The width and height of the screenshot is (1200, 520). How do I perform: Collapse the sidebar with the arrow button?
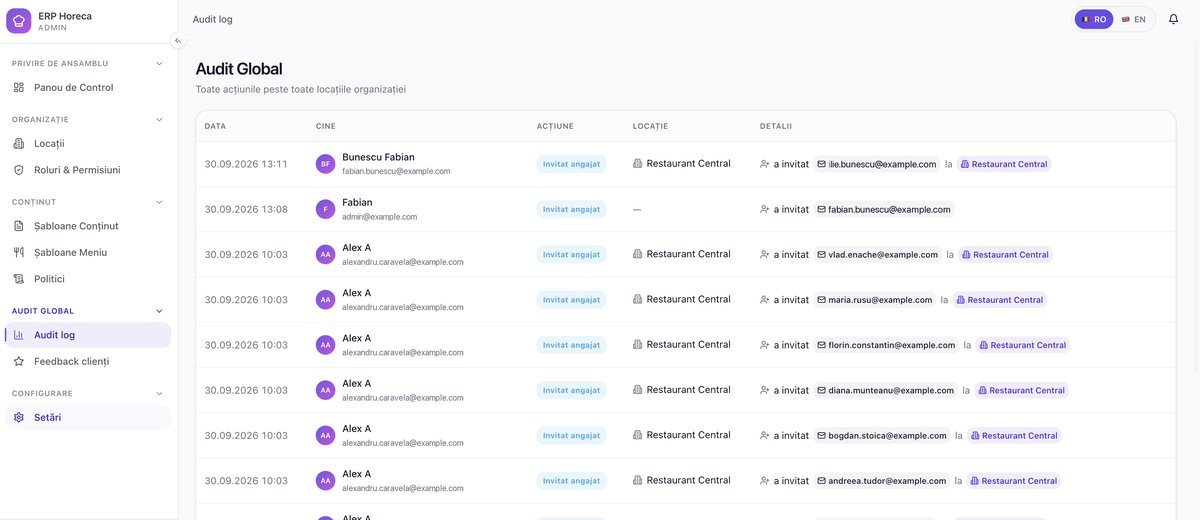tap(178, 41)
